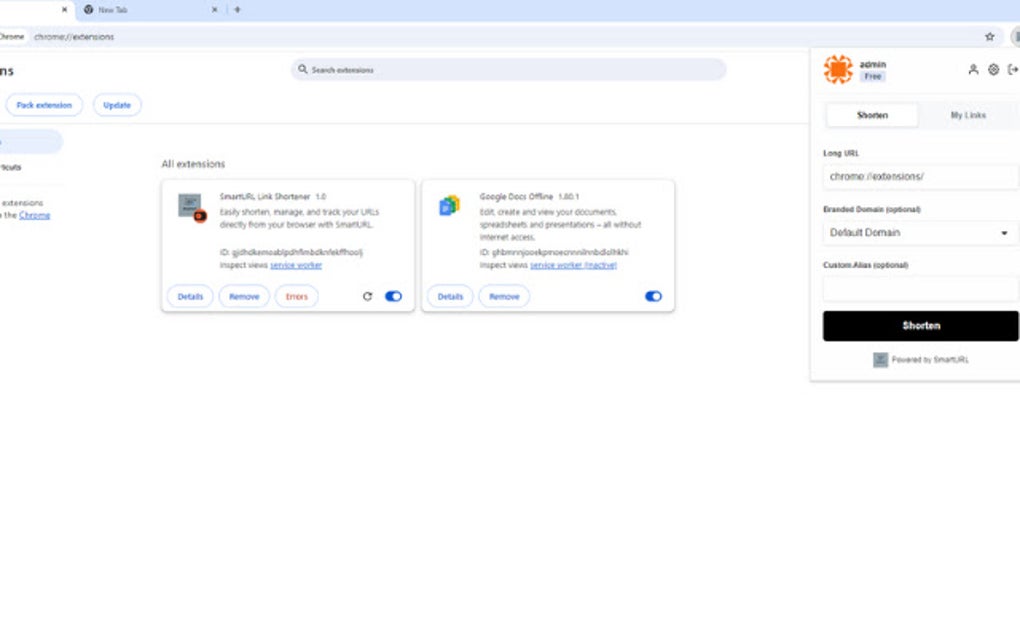Open SmartURL settings gear icon
1020x638 pixels.
point(993,70)
